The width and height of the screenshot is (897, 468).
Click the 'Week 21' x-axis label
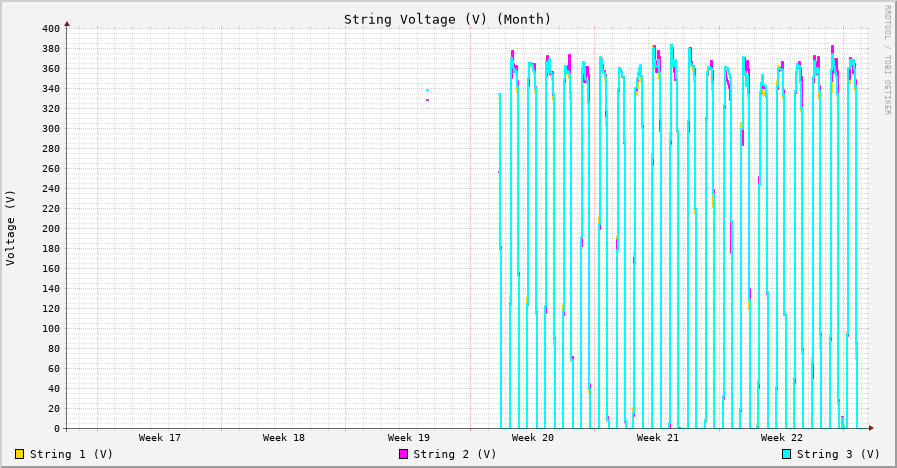point(657,438)
